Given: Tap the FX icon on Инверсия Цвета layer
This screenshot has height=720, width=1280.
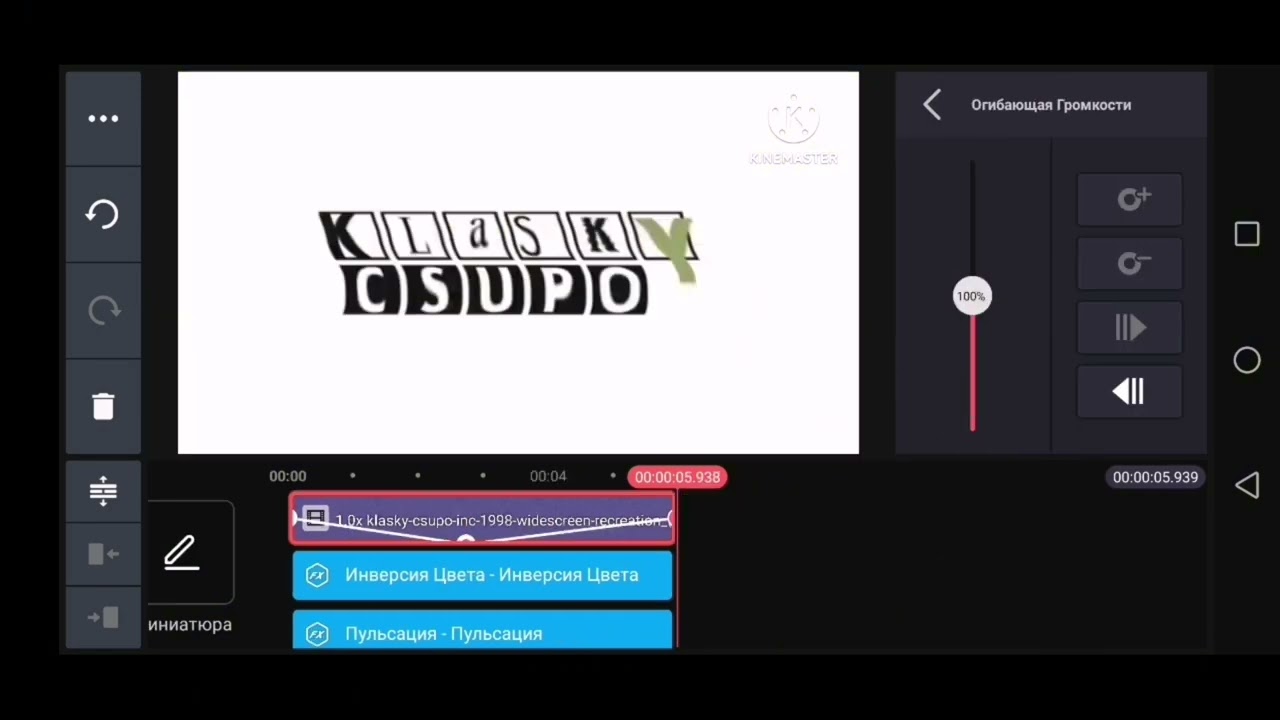Looking at the screenshot, I should pos(317,575).
